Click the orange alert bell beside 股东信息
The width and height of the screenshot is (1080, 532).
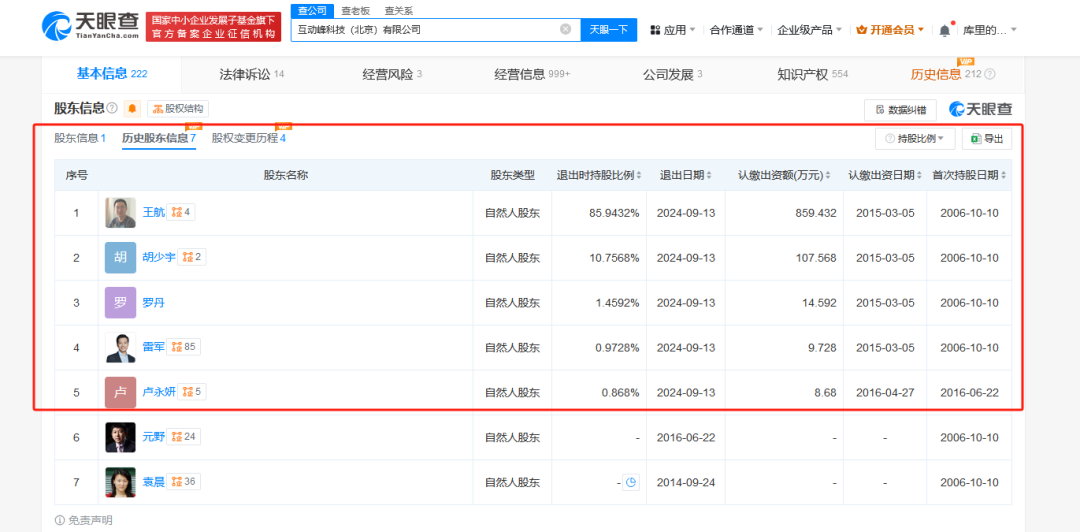(132, 109)
